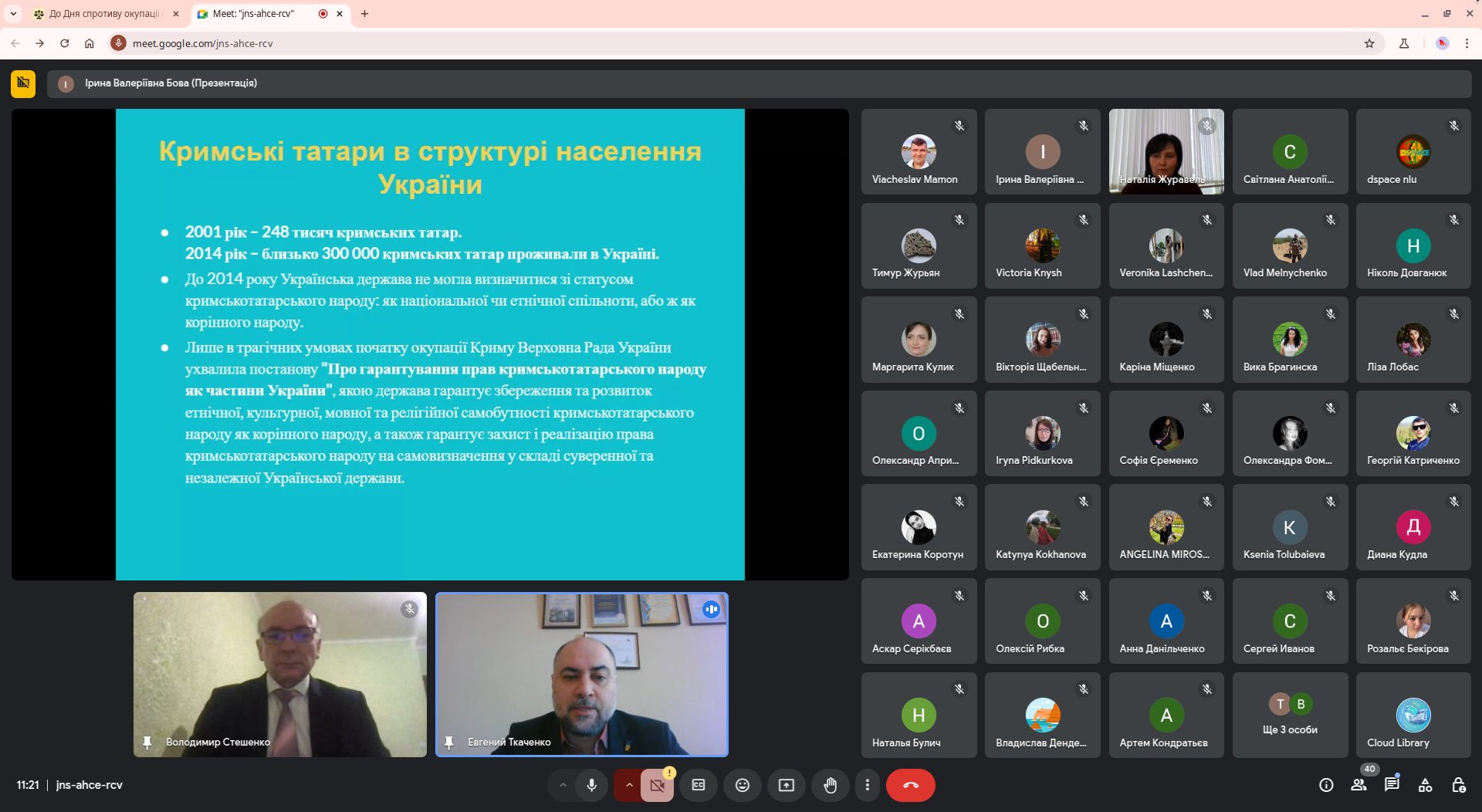
Task: Select Володимир Стешенко video tile
Action: [279, 674]
